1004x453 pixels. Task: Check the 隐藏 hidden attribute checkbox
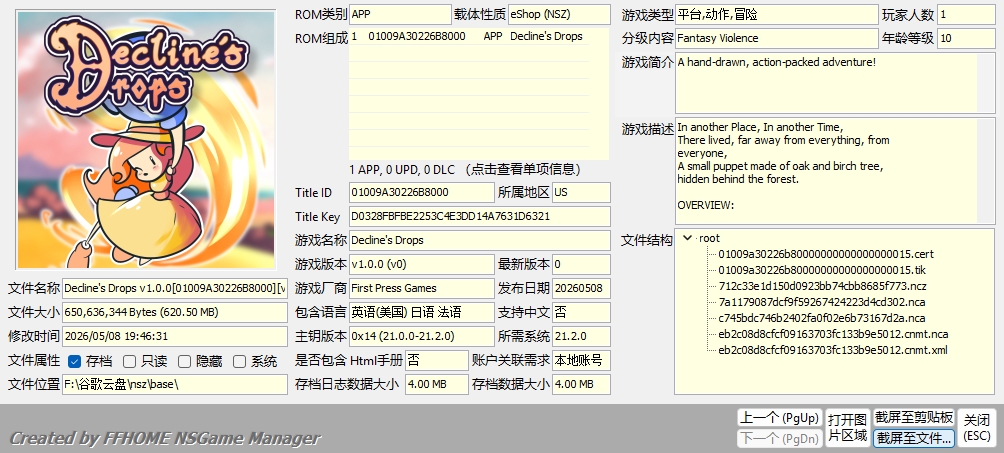click(x=184, y=361)
